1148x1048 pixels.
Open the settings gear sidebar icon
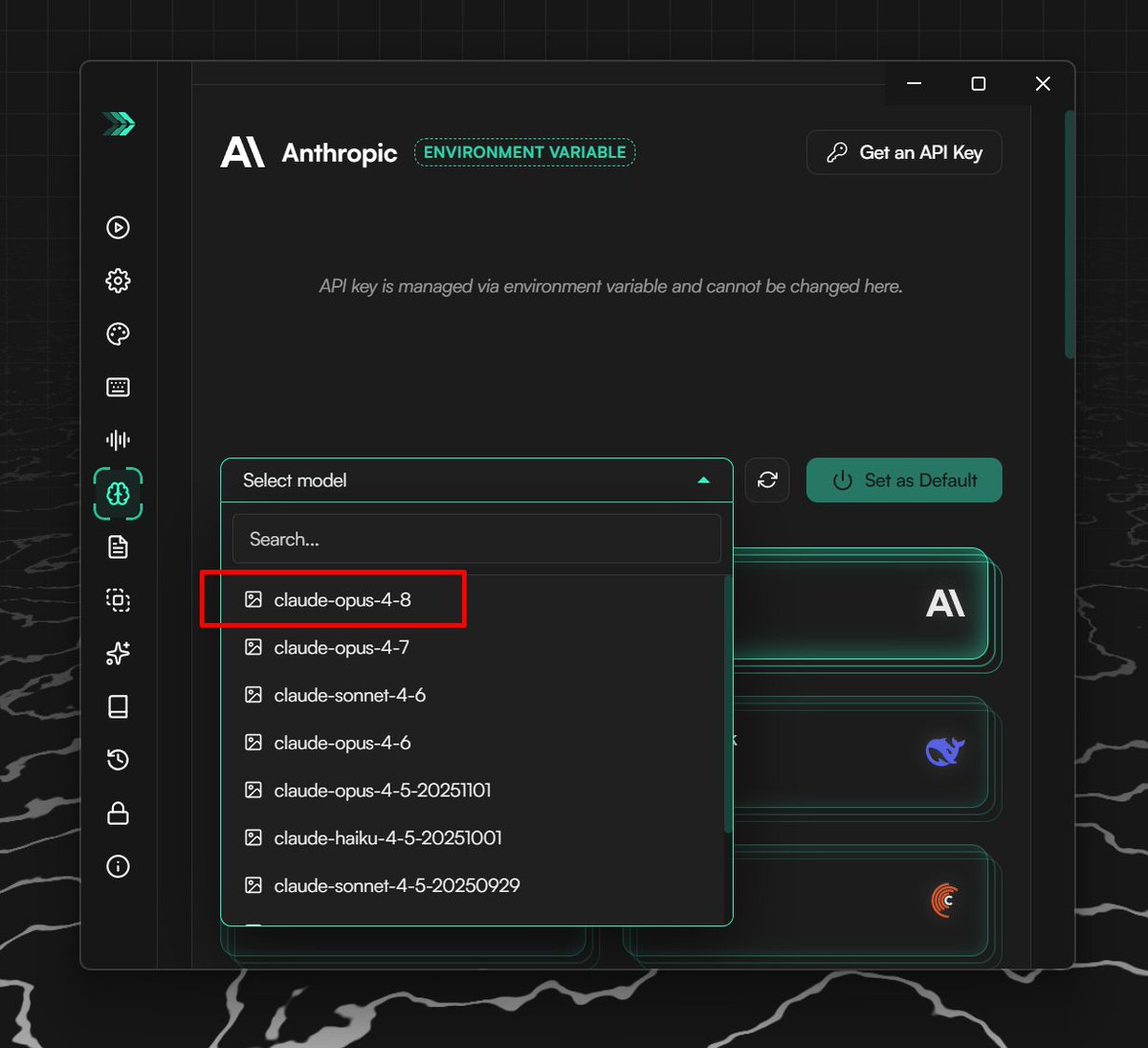pos(118,280)
